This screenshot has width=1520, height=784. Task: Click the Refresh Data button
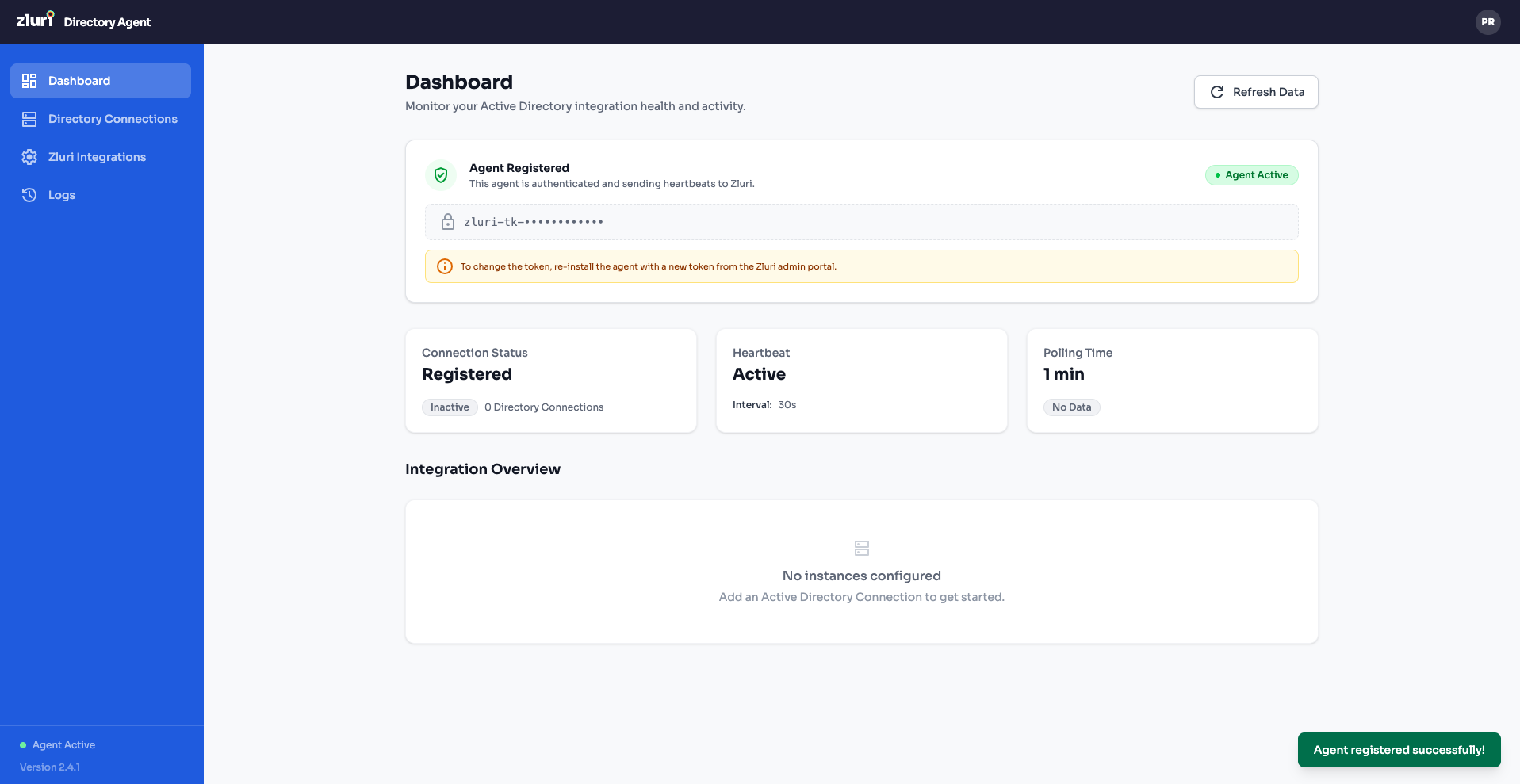(x=1255, y=91)
